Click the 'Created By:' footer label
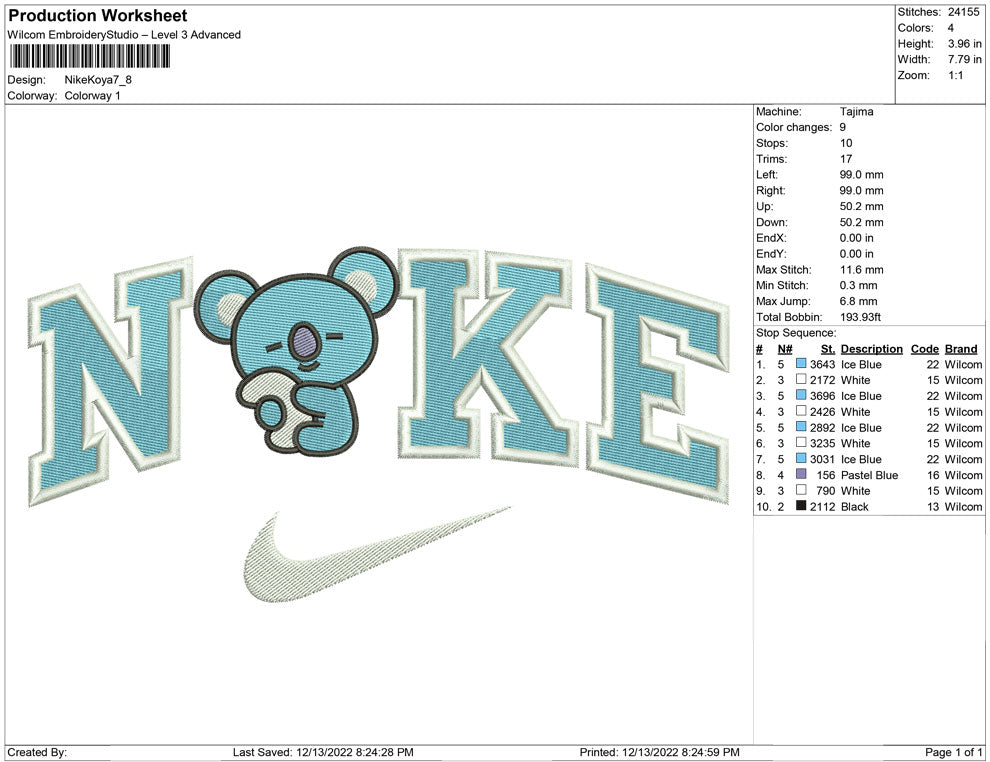Screen dimensions: 990x762 click(37, 752)
